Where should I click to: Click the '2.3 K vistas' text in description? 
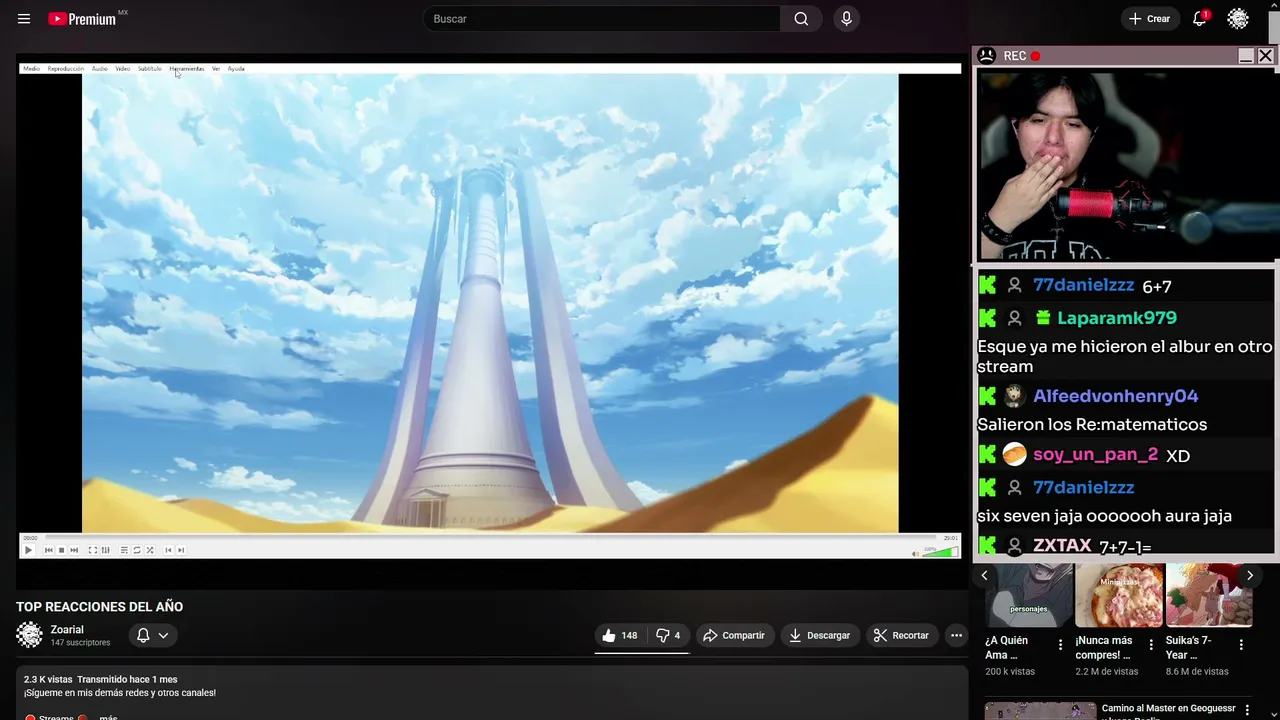click(48, 680)
